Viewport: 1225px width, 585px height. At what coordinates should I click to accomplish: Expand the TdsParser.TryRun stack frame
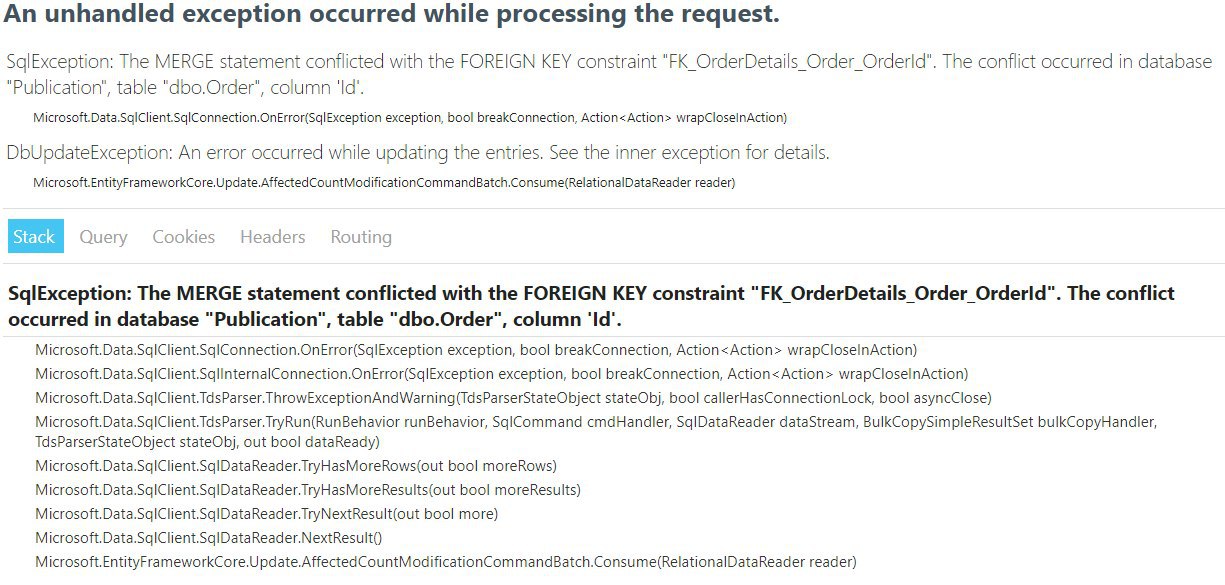(x=596, y=431)
